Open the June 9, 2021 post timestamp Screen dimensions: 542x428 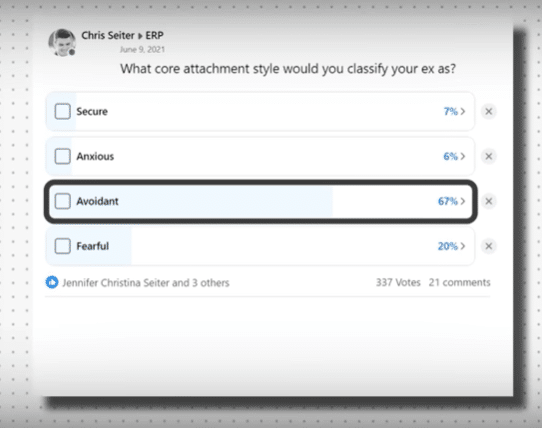tap(142, 49)
